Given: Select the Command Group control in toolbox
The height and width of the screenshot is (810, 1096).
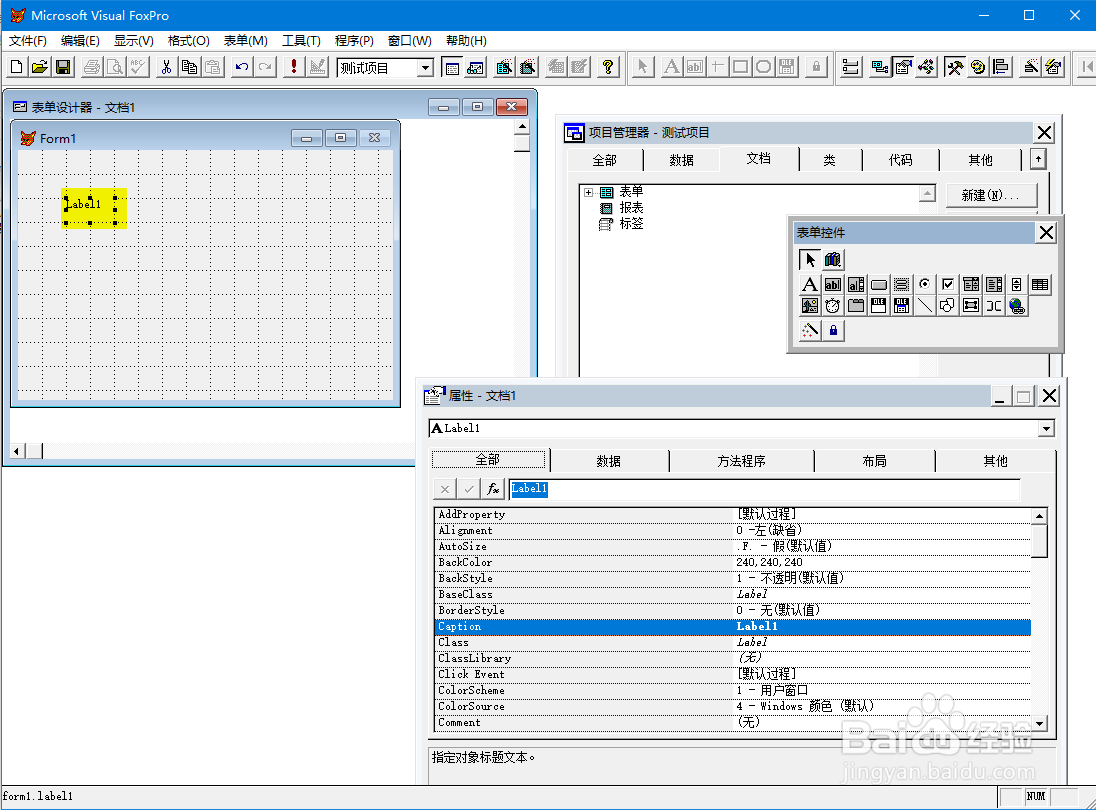Looking at the screenshot, I should [902, 284].
